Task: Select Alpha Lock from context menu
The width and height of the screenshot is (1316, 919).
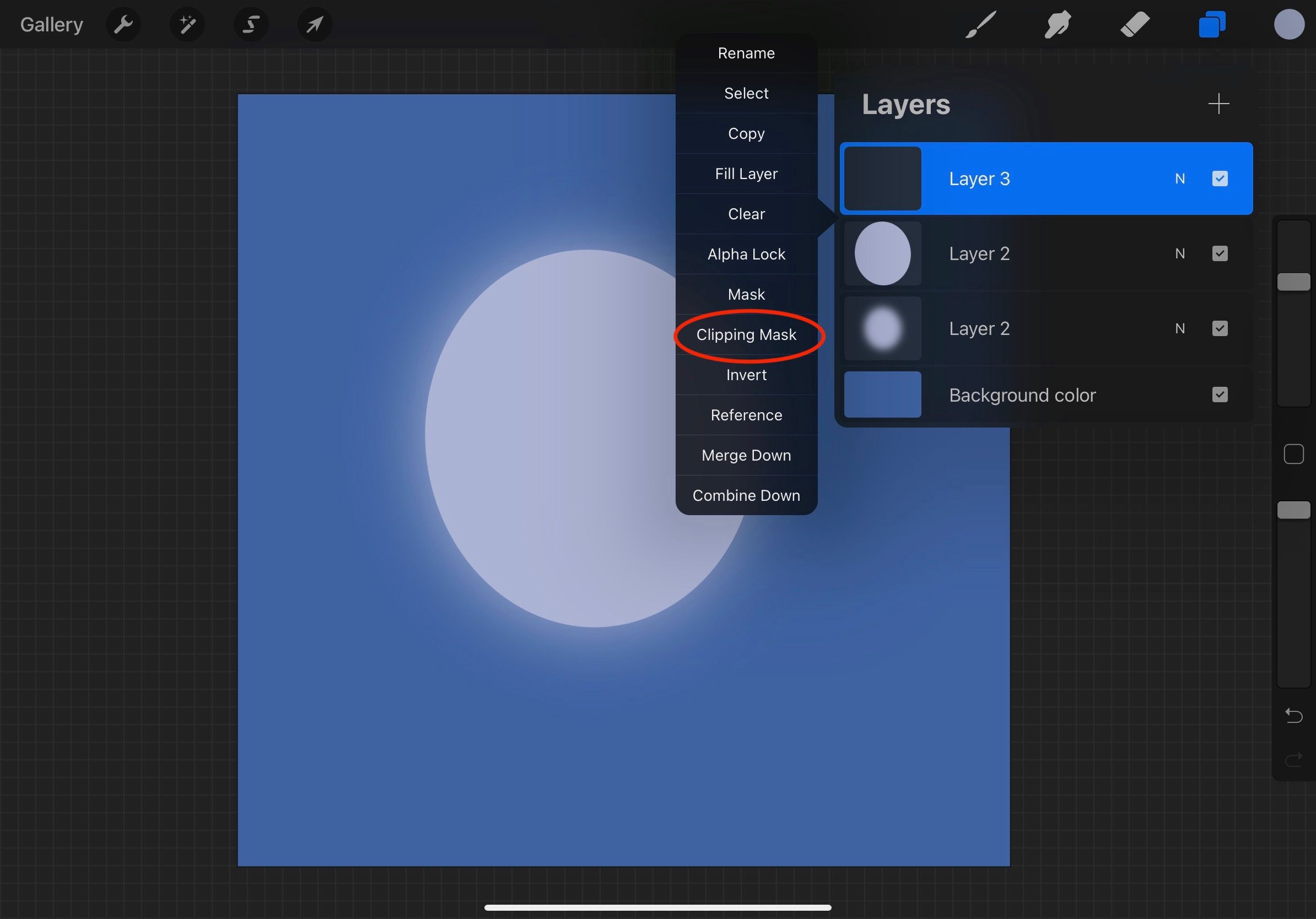Action: (x=746, y=254)
